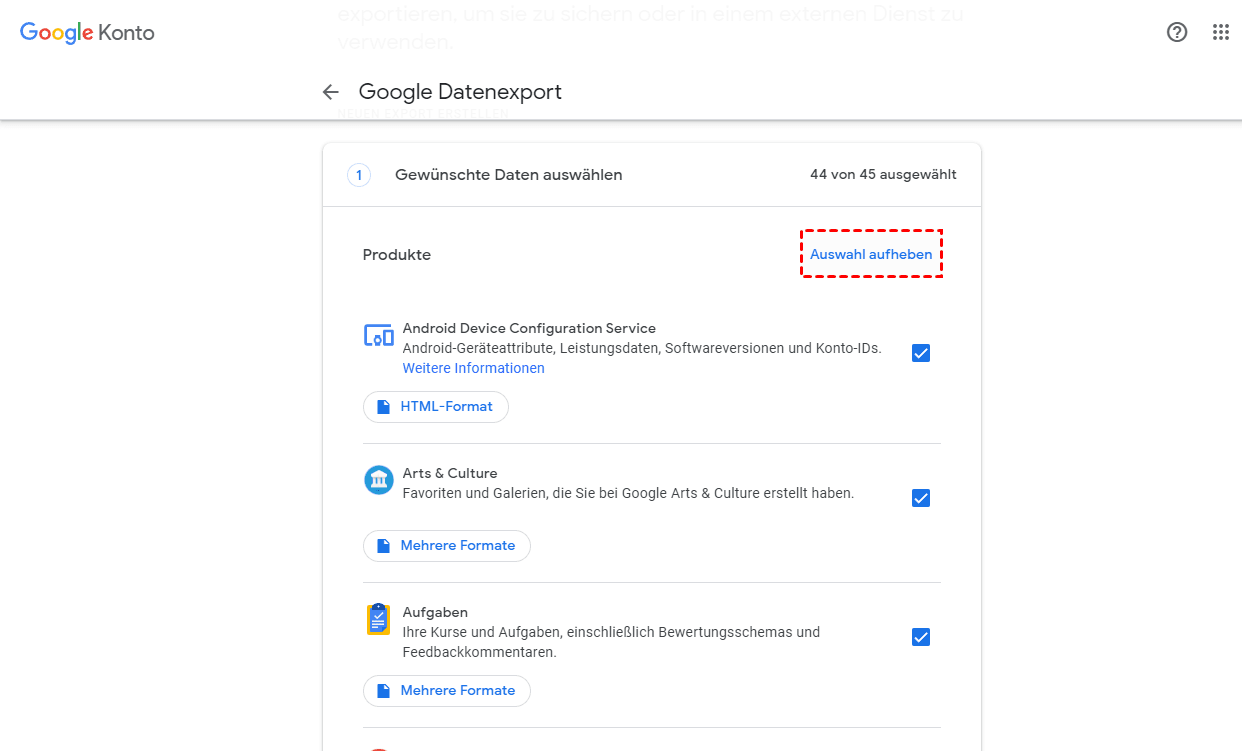The height and width of the screenshot is (751, 1242).
Task: Open the Weitere Informationen link
Action: point(474,368)
